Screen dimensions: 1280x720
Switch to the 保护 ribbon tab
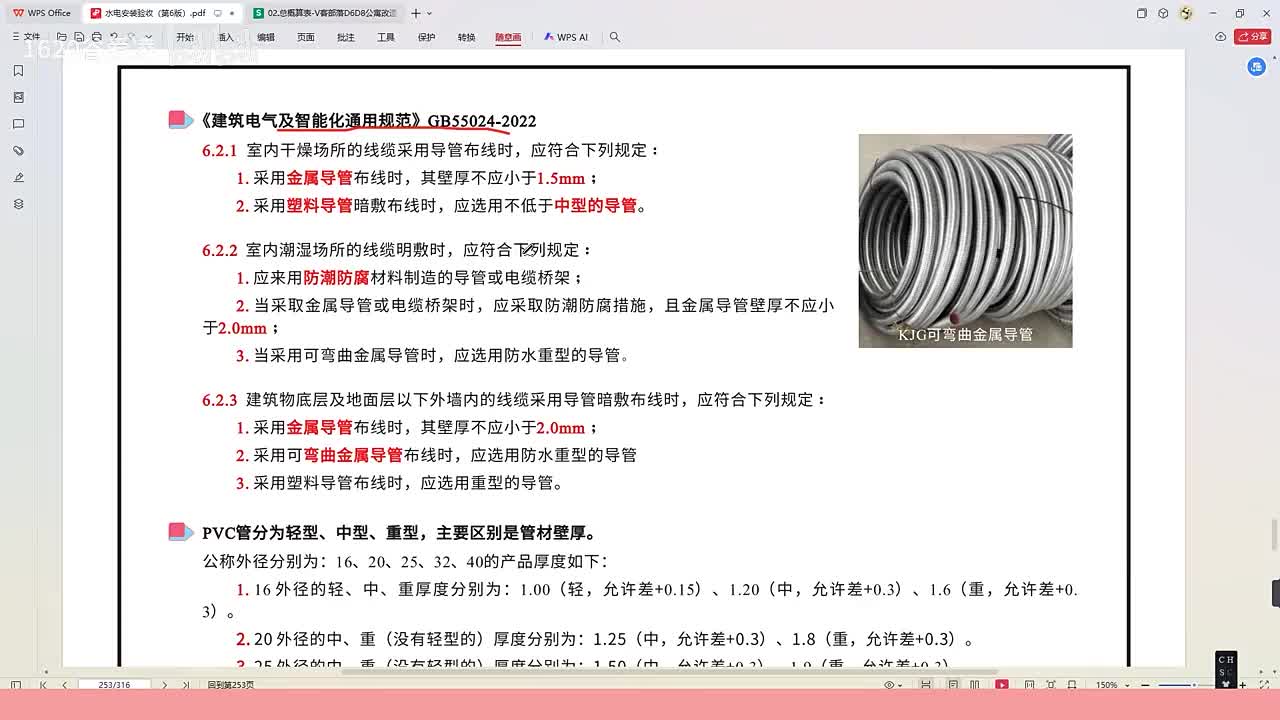(x=427, y=37)
